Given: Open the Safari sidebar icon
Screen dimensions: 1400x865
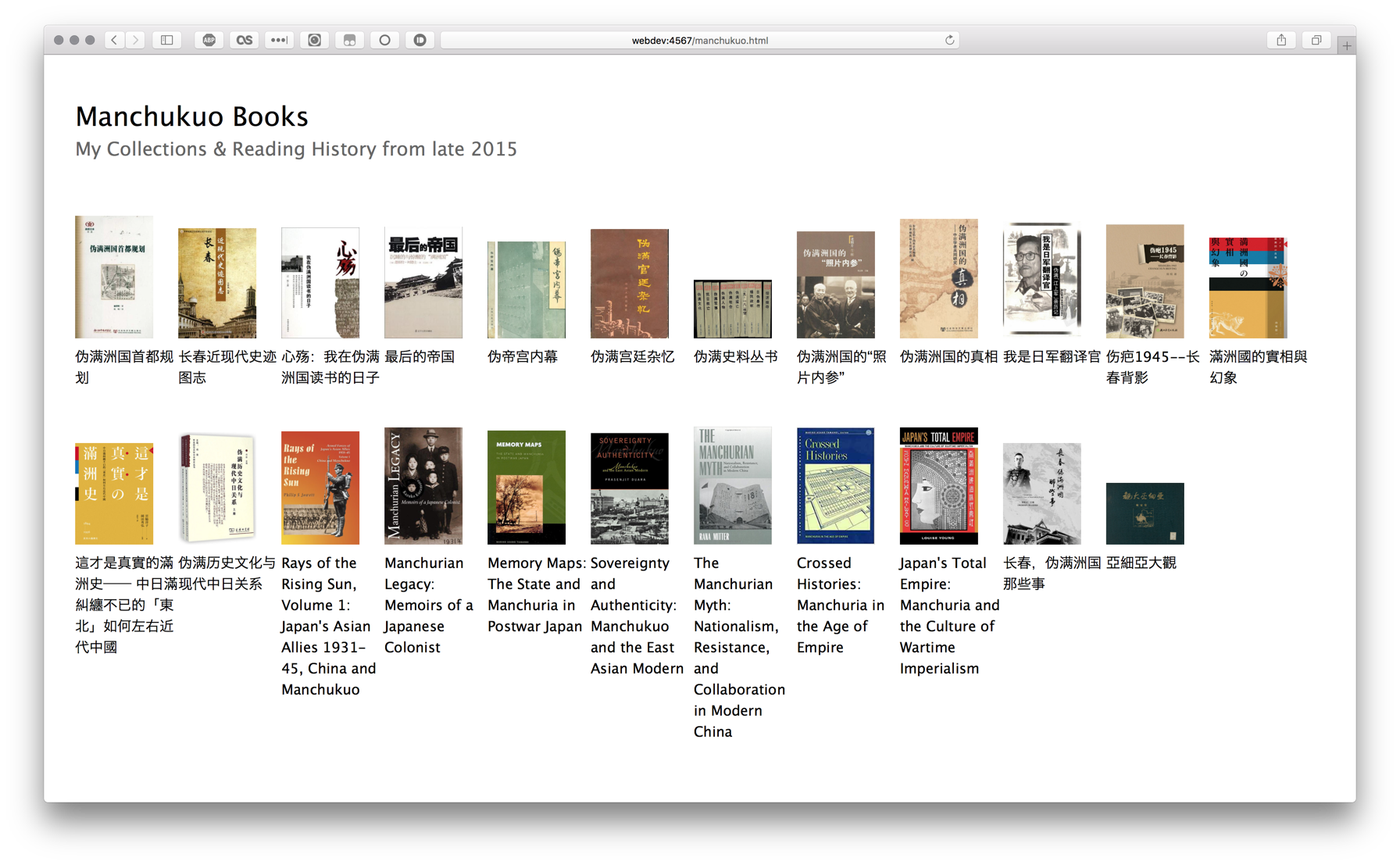Looking at the screenshot, I should 166,40.
